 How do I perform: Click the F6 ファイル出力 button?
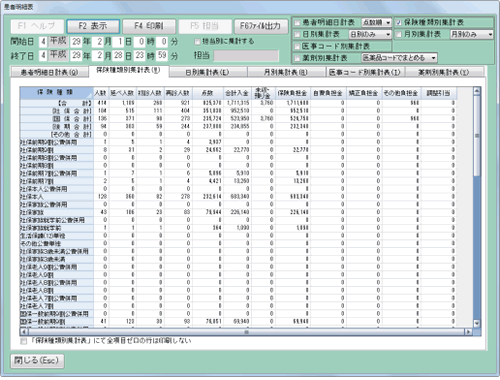[261, 26]
